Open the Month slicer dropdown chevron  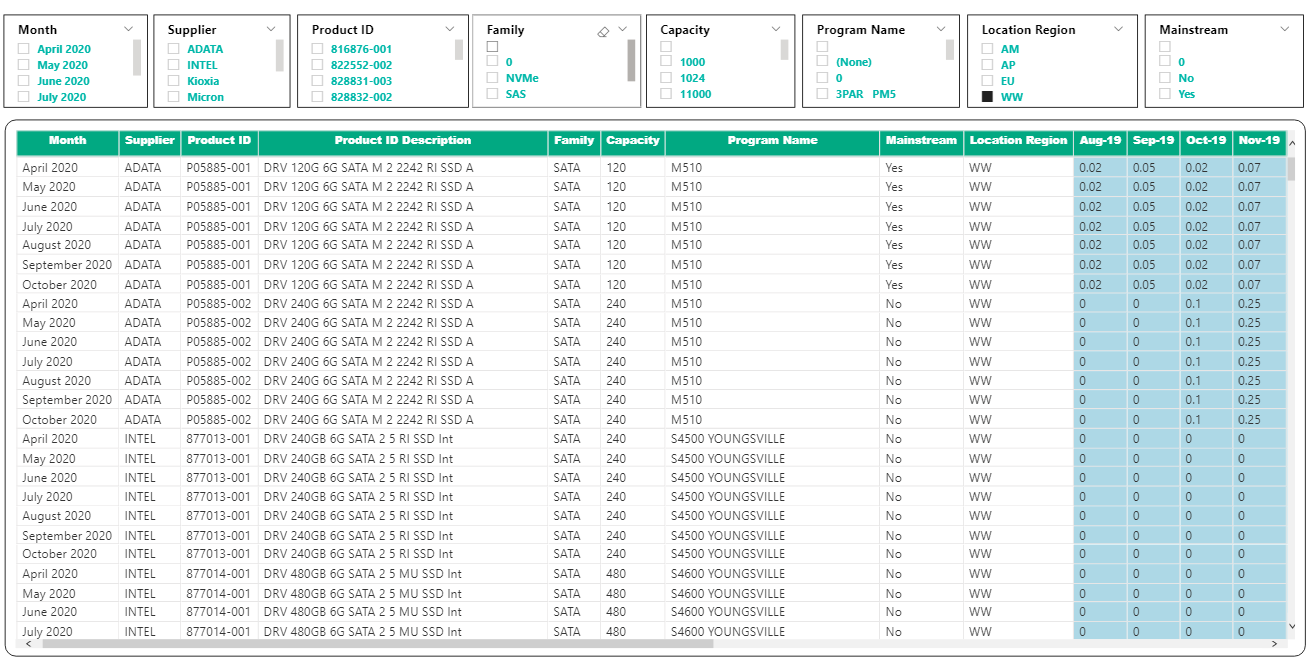click(128, 29)
